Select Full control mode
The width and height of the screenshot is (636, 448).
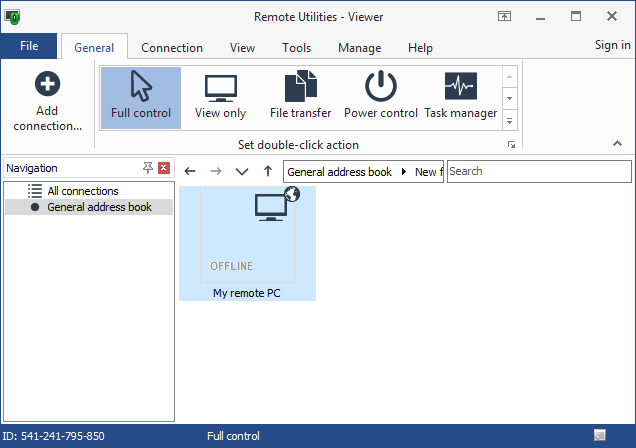(x=141, y=97)
